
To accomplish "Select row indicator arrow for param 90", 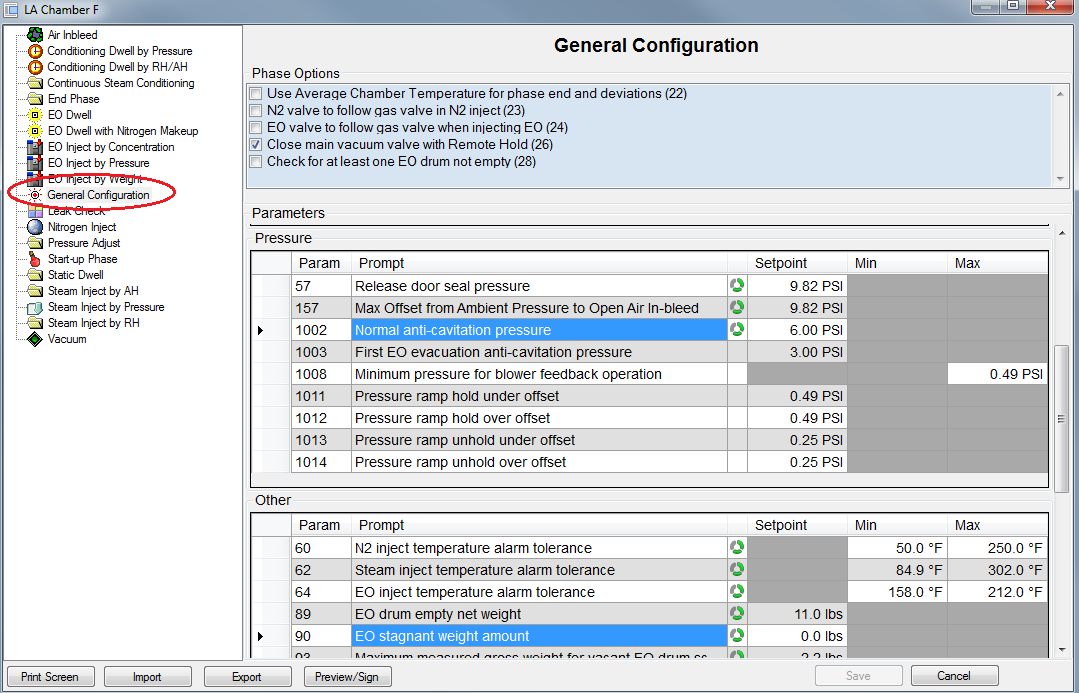I will pyautogui.click(x=261, y=636).
